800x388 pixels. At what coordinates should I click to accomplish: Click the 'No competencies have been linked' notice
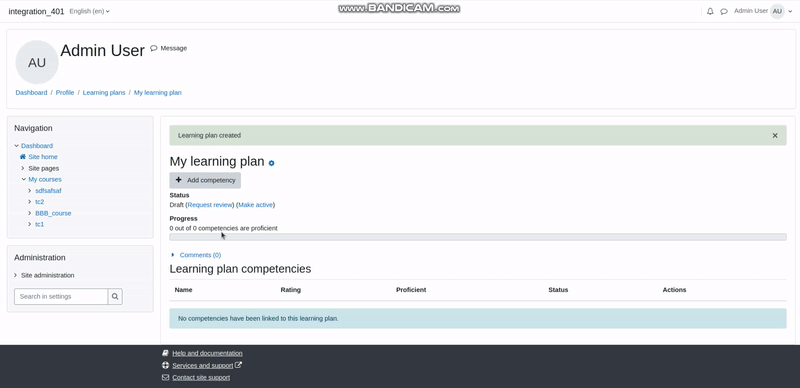pyautogui.click(x=478, y=318)
